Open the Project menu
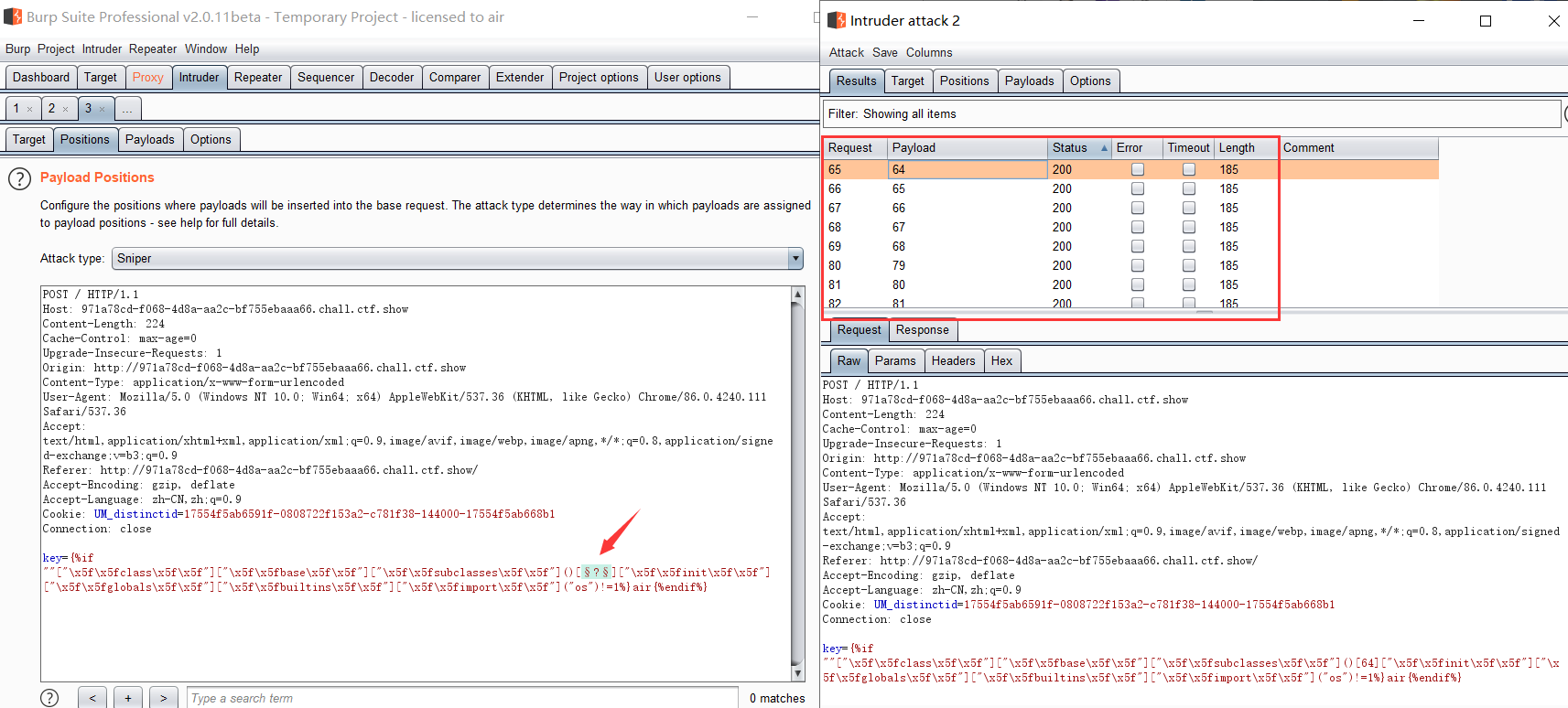The width and height of the screenshot is (1568, 708). click(x=56, y=49)
